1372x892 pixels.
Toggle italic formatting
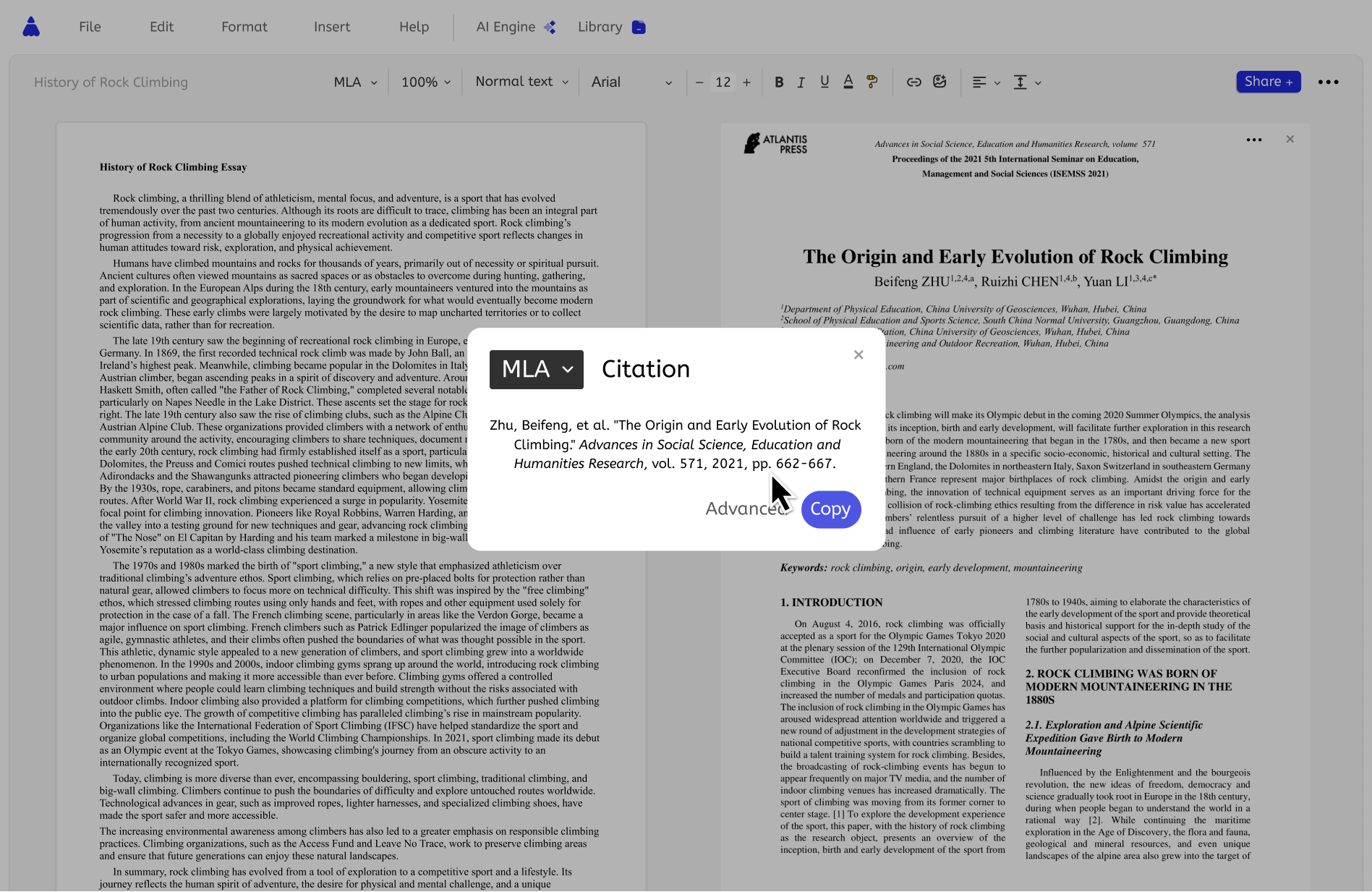801,82
